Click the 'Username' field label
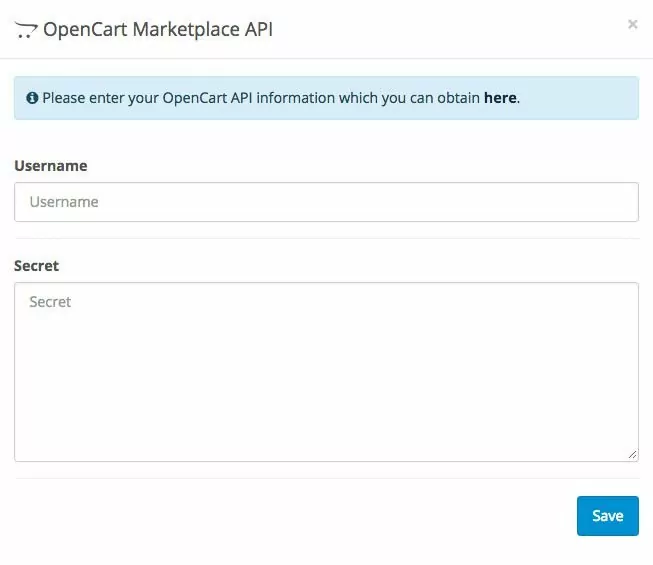Image resolution: width=653 pixels, height=565 pixels. pyautogui.click(x=51, y=166)
